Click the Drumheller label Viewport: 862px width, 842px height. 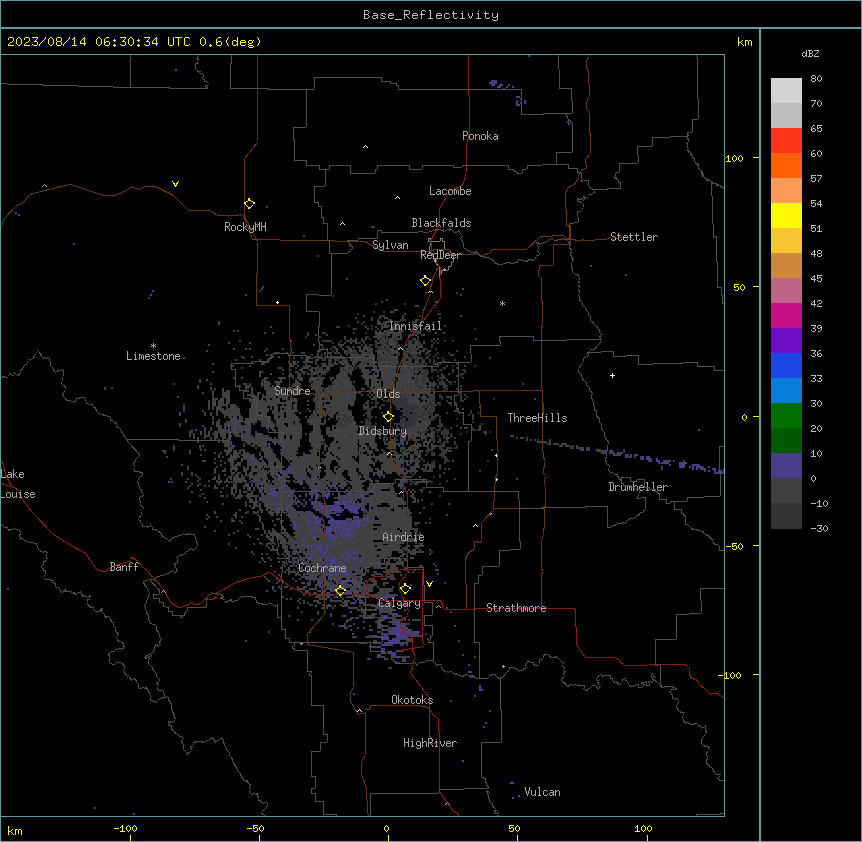638,487
